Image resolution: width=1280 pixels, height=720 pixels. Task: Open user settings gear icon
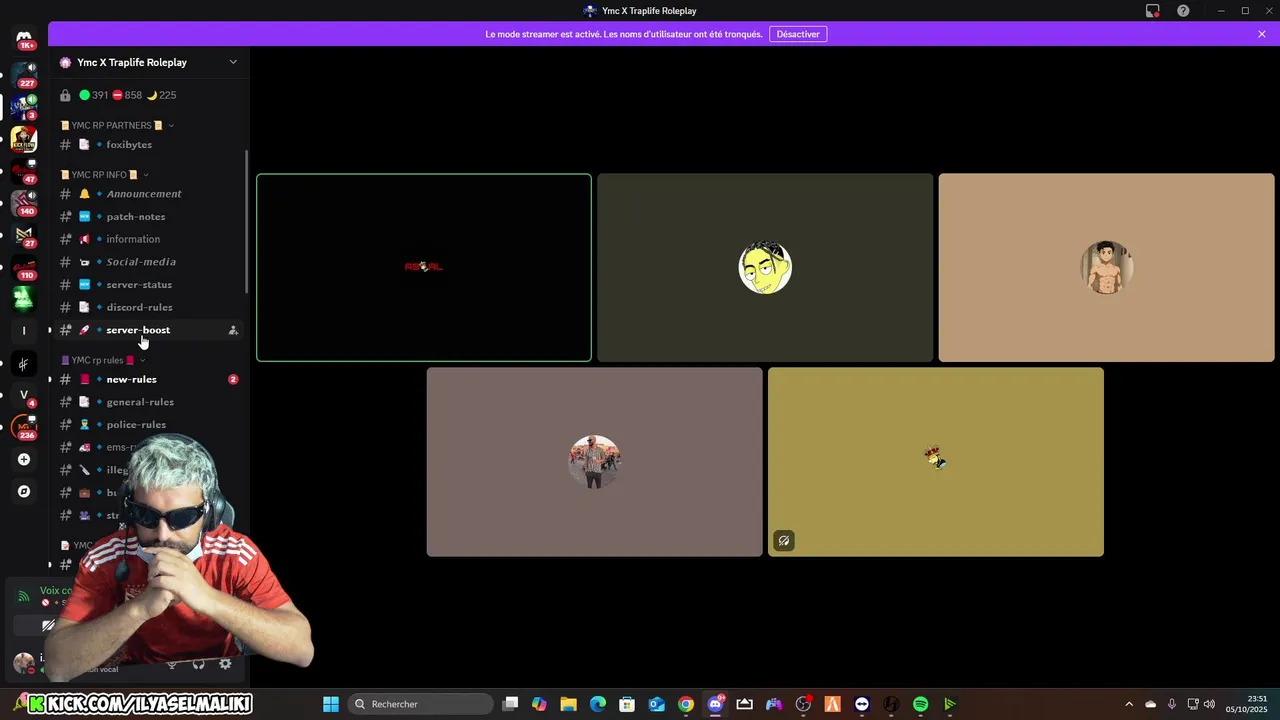tap(225, 664)
